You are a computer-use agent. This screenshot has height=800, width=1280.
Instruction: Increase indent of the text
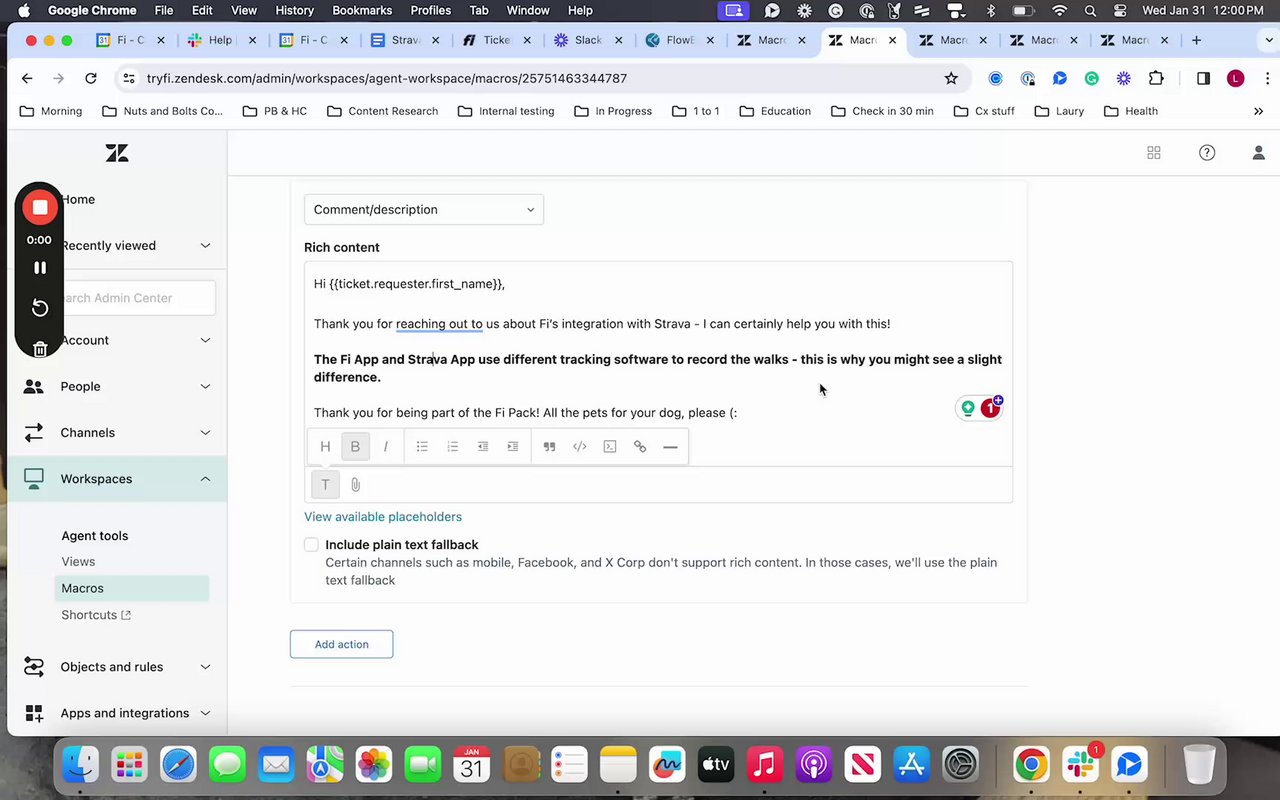click(512, 447)
